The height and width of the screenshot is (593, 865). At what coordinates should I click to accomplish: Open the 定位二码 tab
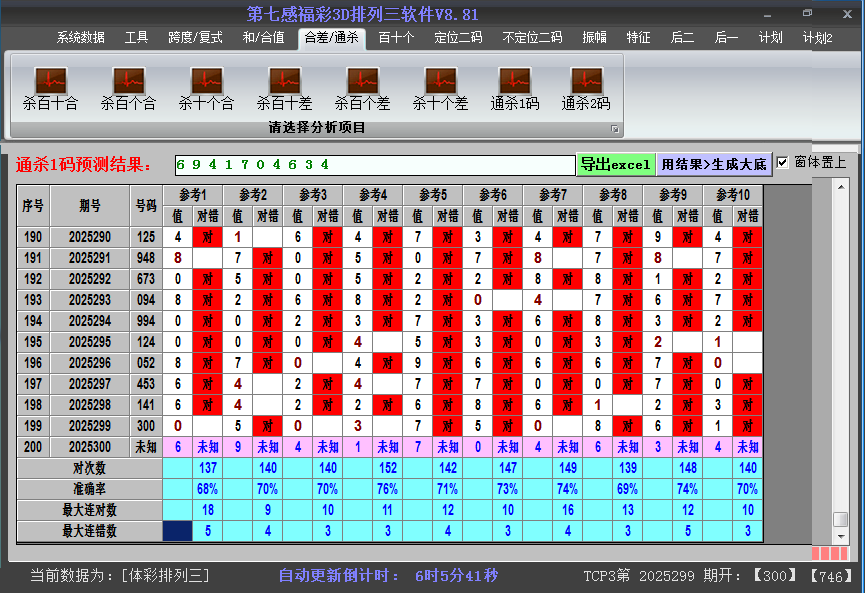click(458, 38)
